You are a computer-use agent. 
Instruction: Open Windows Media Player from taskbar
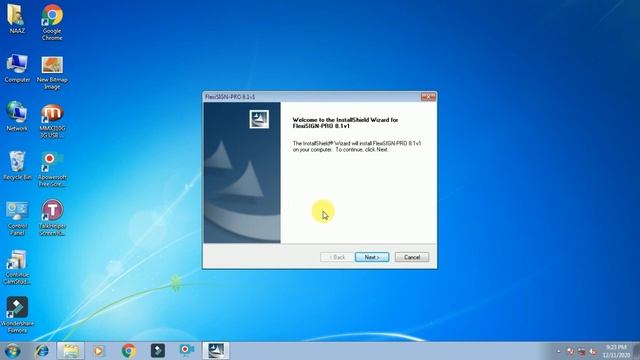(x=99, y=351)
